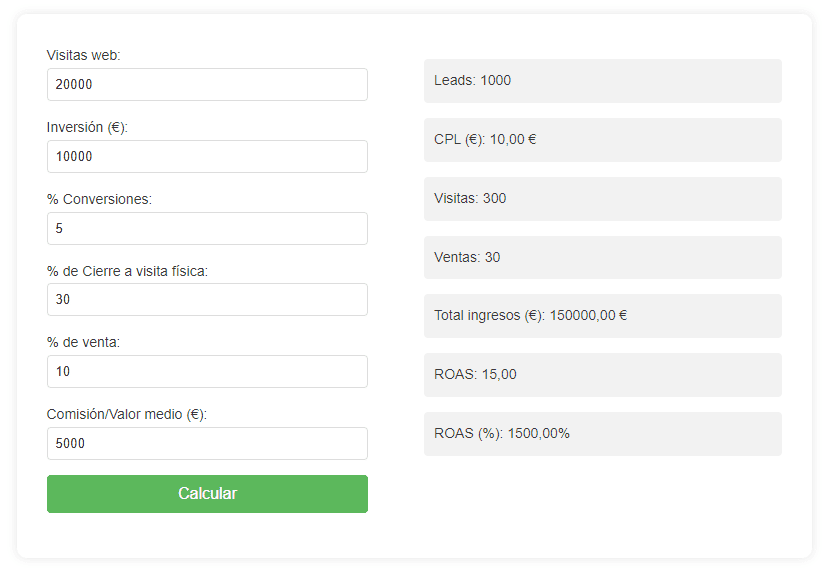Select the CPL (€) result box
This screenshot has height=572, width=826.
(603, 140)
